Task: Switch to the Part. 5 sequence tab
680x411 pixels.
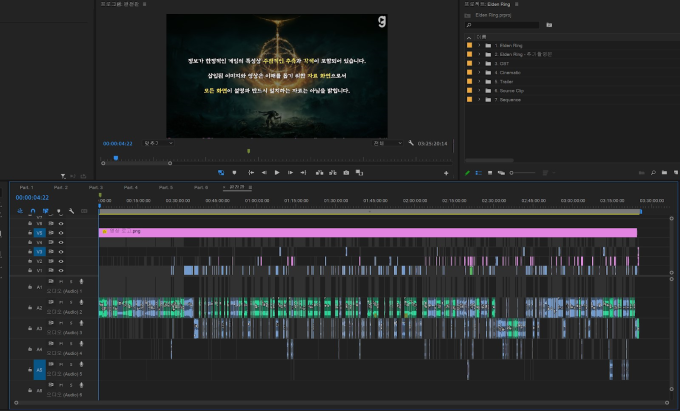Action: click(x=166, y=187)
